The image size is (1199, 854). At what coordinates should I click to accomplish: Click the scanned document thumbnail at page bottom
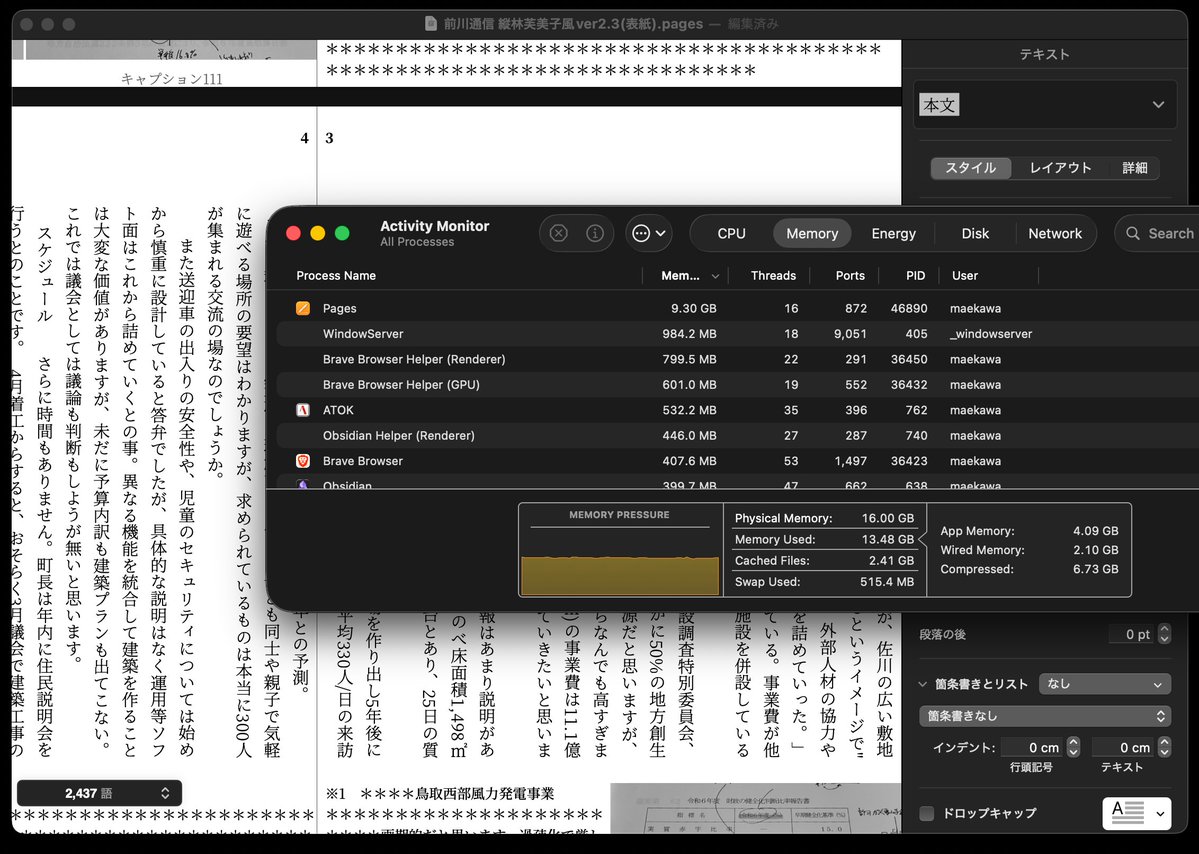pos(755,808)
